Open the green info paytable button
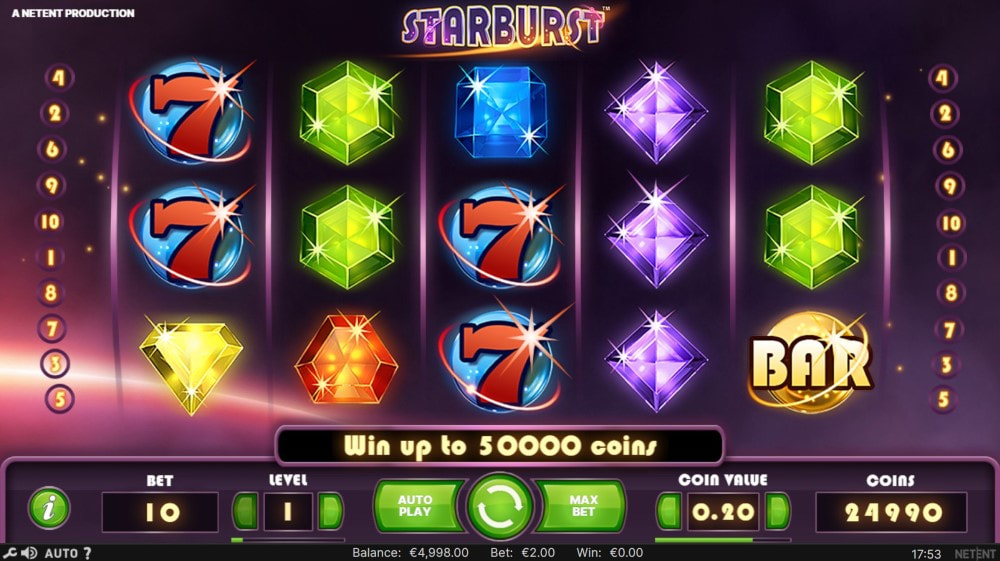1000x561 pixels. (49, 508)
